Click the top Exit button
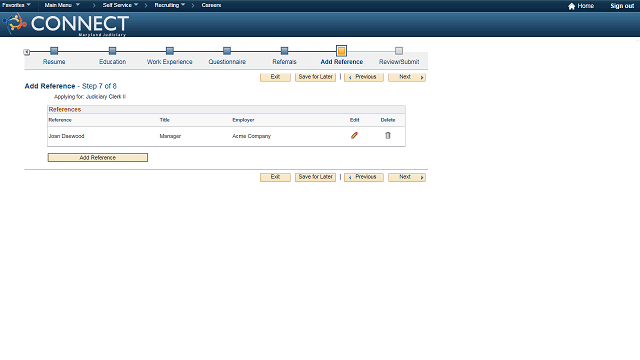 275,77
